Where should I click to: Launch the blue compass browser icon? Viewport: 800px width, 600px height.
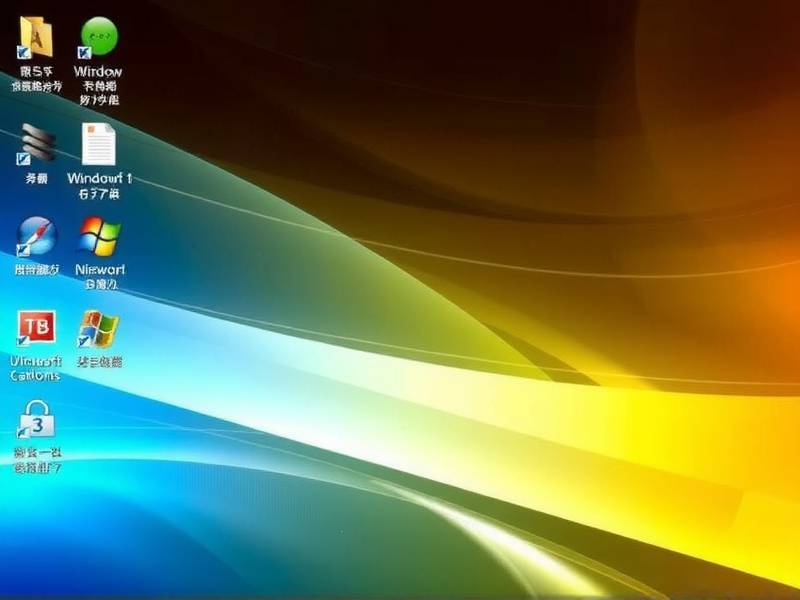(x=37, y=237)
